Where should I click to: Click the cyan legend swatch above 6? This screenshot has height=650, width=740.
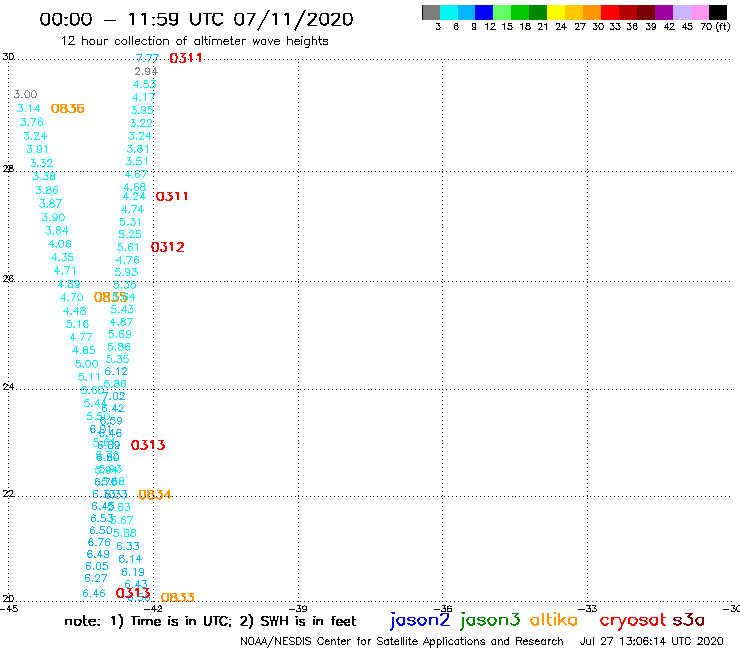pos(449,12)
